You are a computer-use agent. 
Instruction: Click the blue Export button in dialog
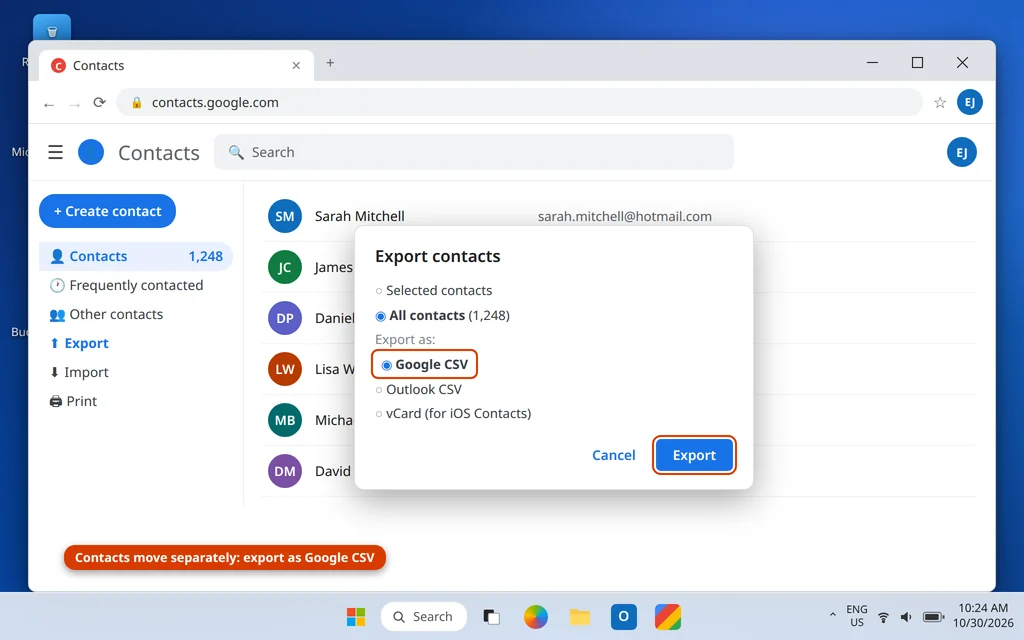pos(694,455)
